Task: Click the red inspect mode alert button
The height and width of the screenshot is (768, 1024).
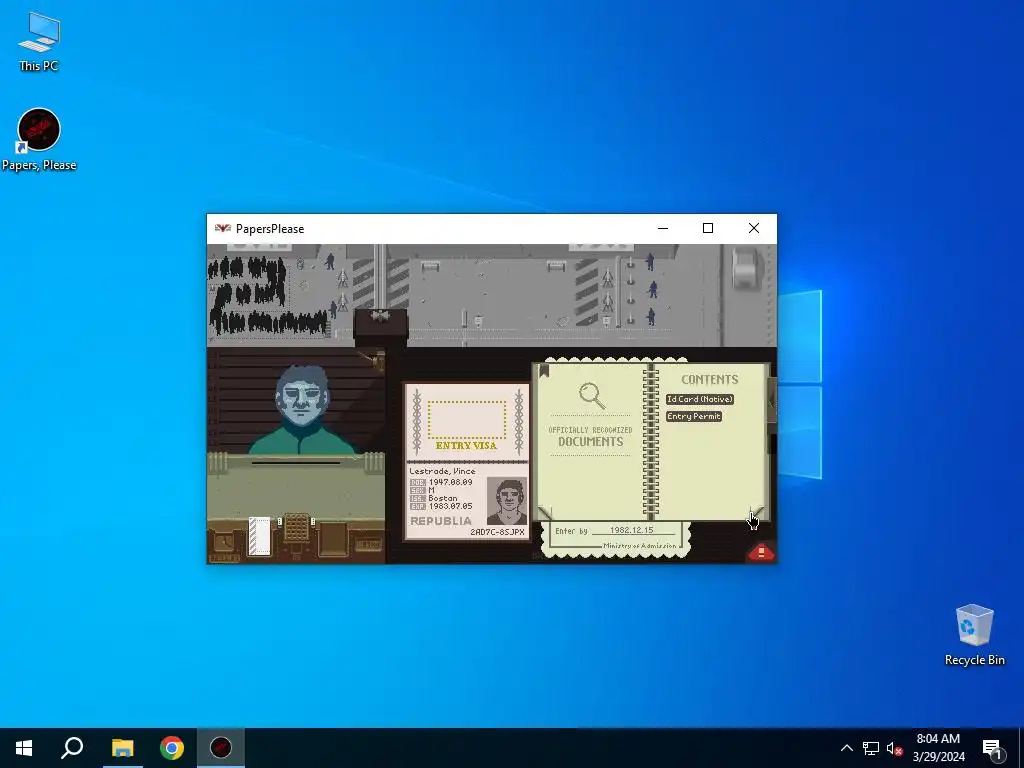Action: tap(761, 552)
